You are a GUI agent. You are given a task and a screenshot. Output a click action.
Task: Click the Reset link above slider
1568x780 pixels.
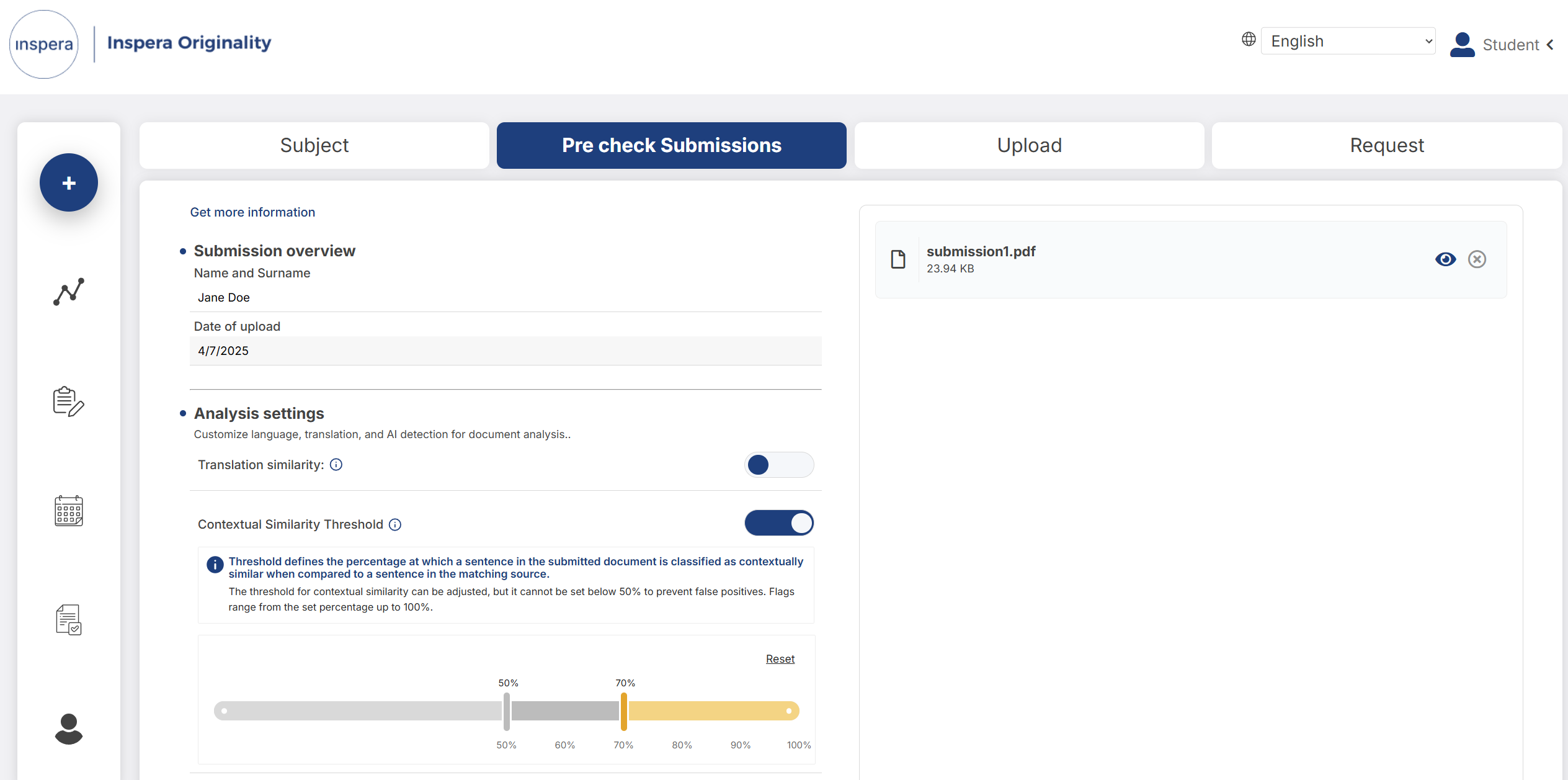[780, 659]
